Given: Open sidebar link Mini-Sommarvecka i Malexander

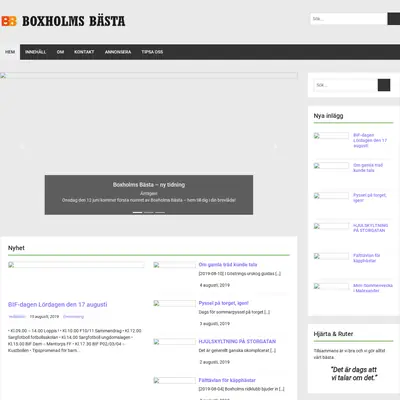Looking at the screenshot, I should (x=373, y=288).
